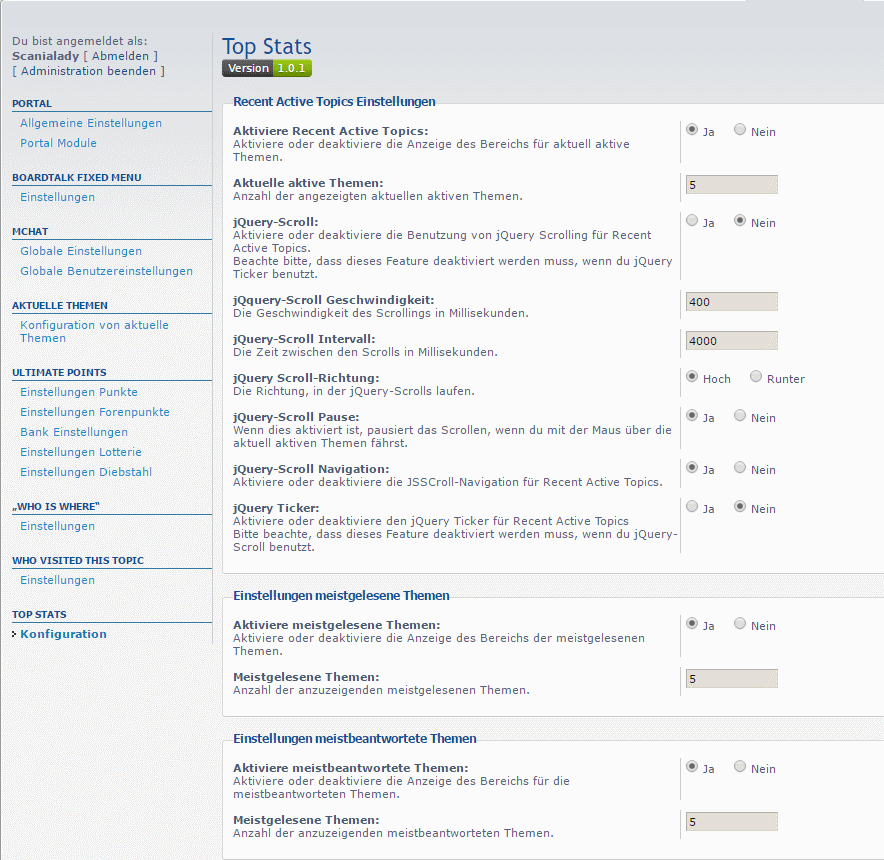The image size is (884, 860).
Task: Click the Aktuelle aktive Themen number field
Action: coord(731,185)
